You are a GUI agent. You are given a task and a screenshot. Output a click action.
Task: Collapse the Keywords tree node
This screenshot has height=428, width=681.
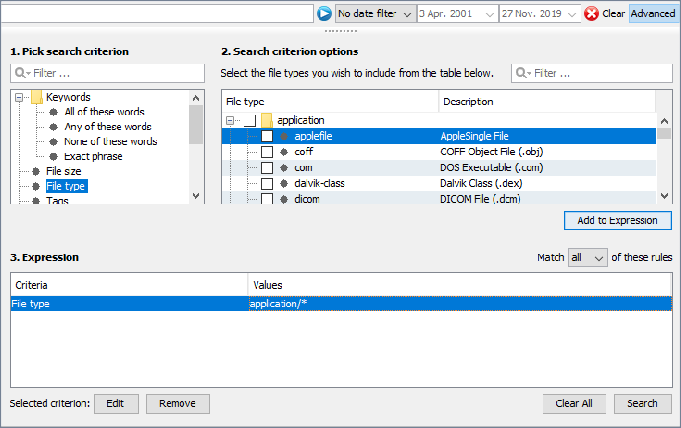[x=19, y=97]
